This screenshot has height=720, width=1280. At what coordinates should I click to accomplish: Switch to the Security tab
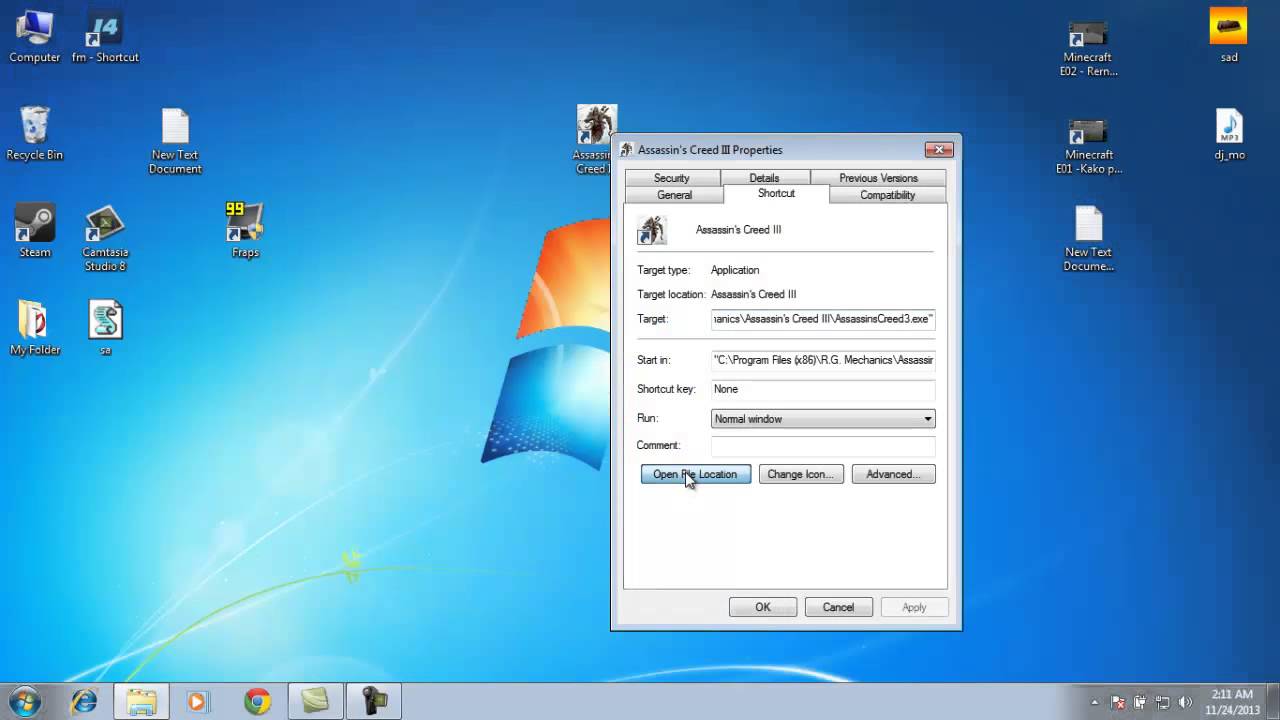671,178
